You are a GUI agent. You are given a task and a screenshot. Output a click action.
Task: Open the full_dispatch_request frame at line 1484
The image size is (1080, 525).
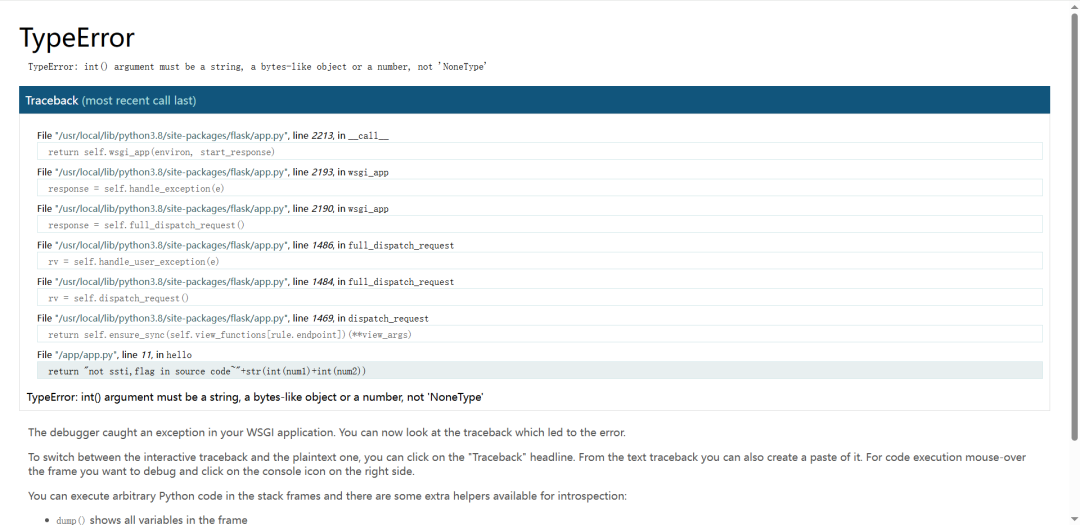pyautogui.click(x=245, y=282)
